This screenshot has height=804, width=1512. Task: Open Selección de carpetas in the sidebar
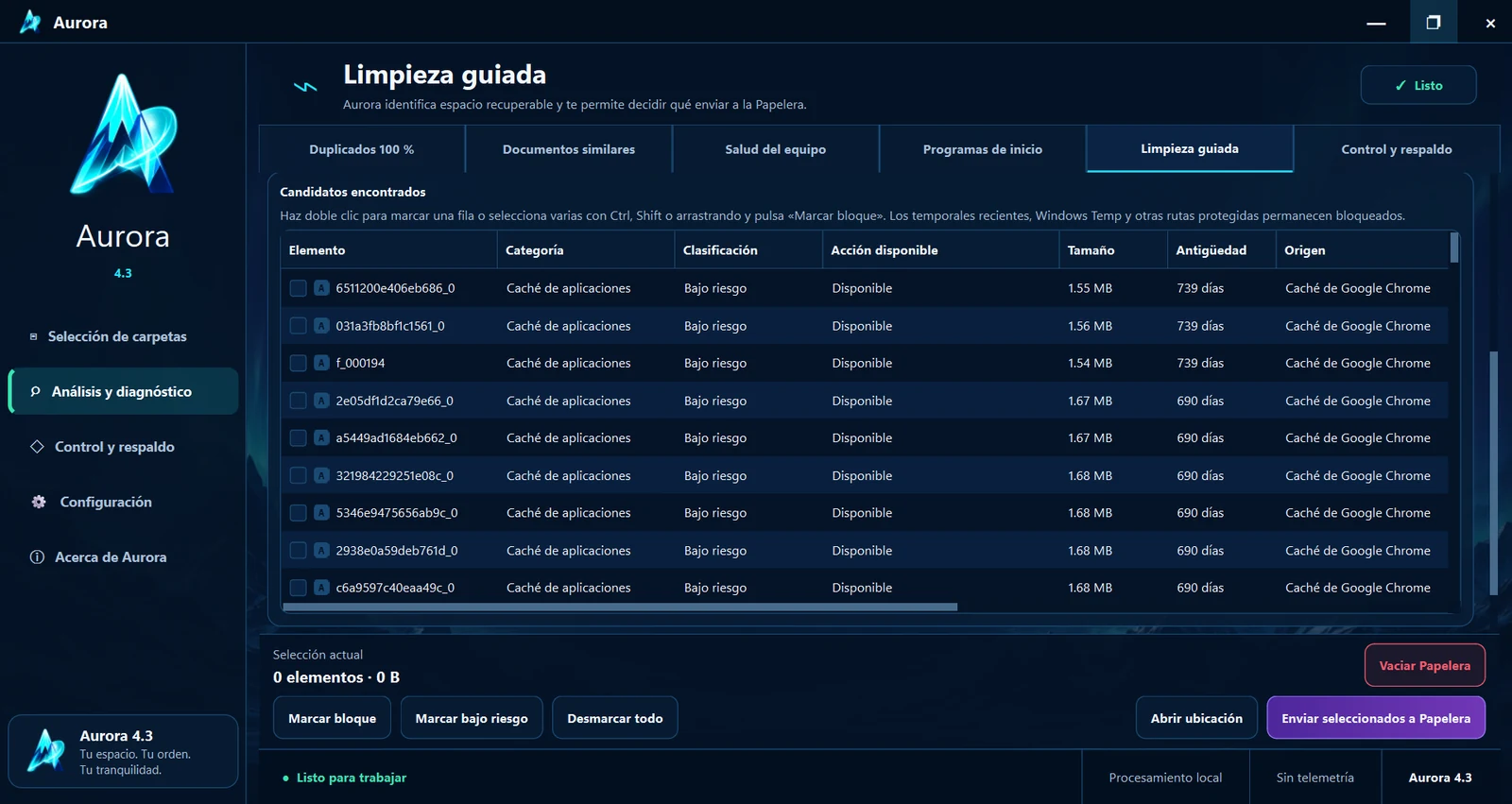point(123,336)
